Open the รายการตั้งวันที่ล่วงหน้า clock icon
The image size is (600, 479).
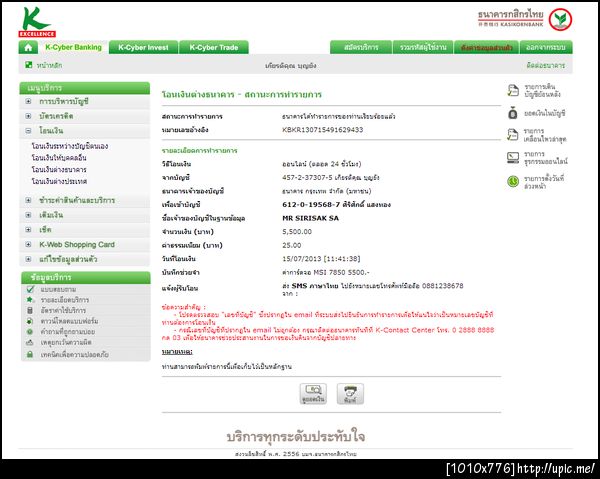pyautogui.click(x=513, y=181)
